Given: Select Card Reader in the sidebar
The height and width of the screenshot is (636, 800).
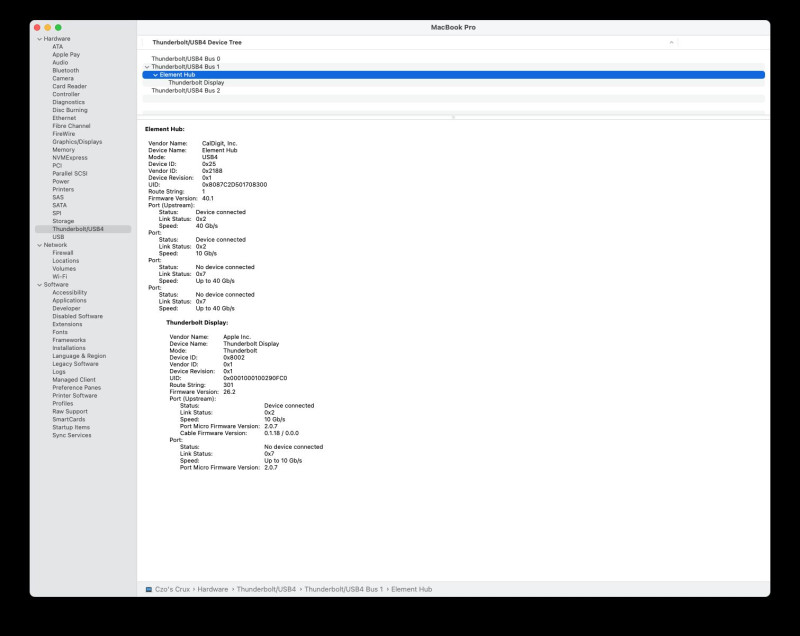Looking at the screenshot, I should coord(69,86).
